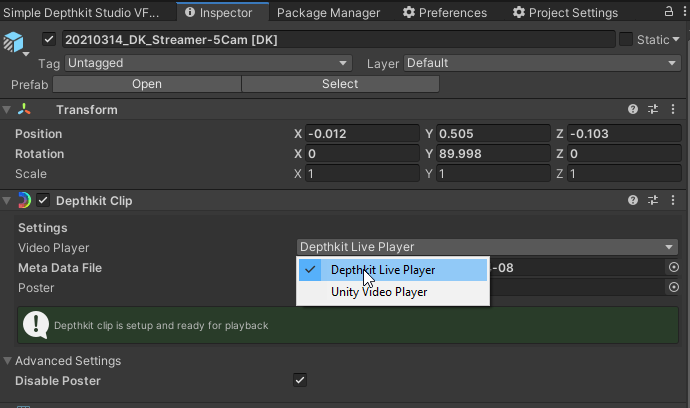Switch to the Package Manager tab
This screenshot has width=690, height=408.
click(x=328, y=13)
